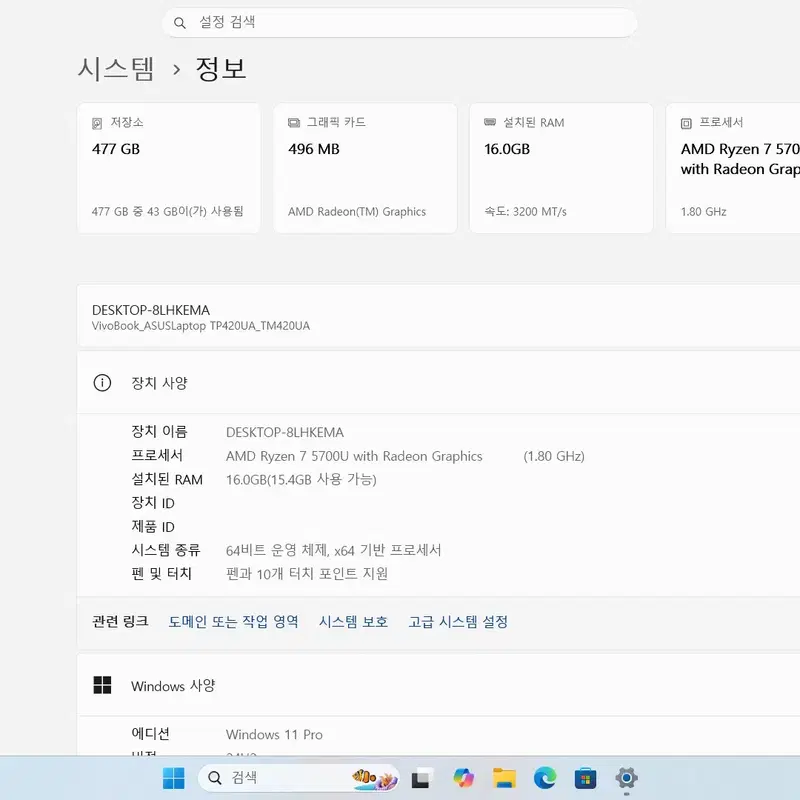Click the 16.0GB(15.4GB 사용 가능) value
This screenshot has width=800, height=800.
point(301,480)
